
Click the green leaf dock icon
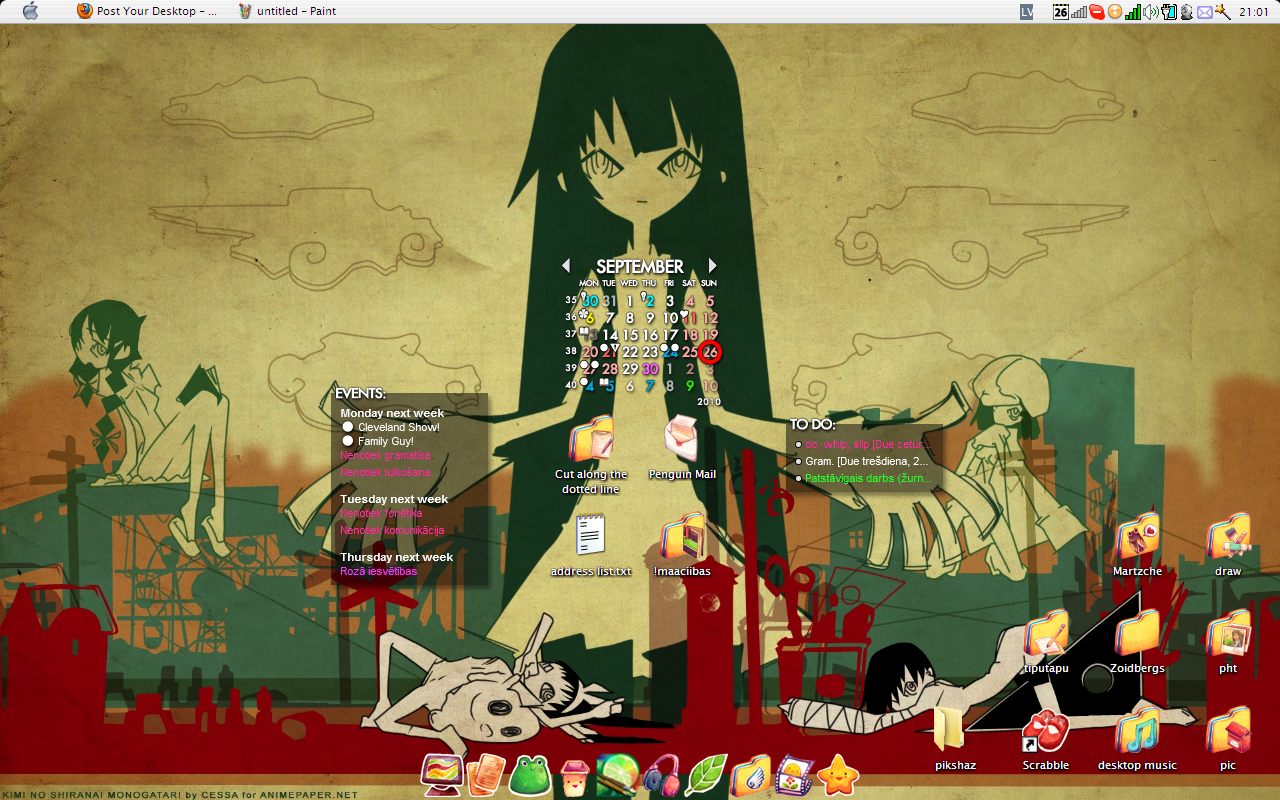click(x=705, y=775)
